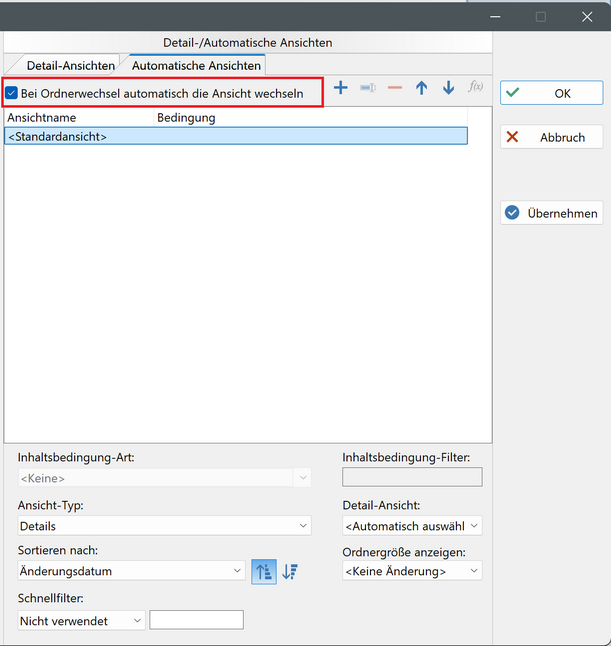Image resolution: width=611 pixels, height=646 pixels.
Task: Switch to the Detail-Ansichten tab
Action: 70,66
